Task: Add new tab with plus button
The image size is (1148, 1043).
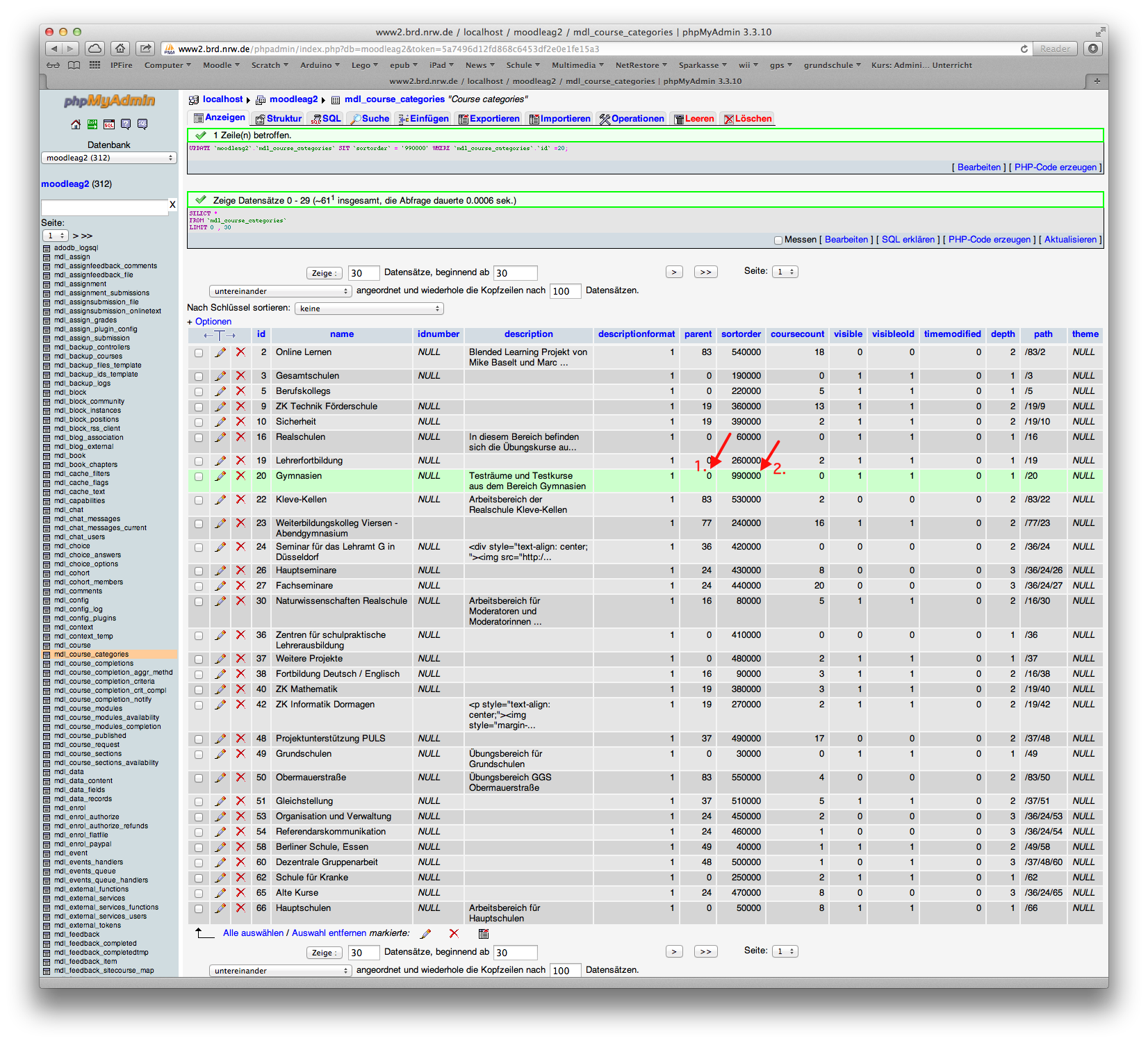Action: point(1097,81)
